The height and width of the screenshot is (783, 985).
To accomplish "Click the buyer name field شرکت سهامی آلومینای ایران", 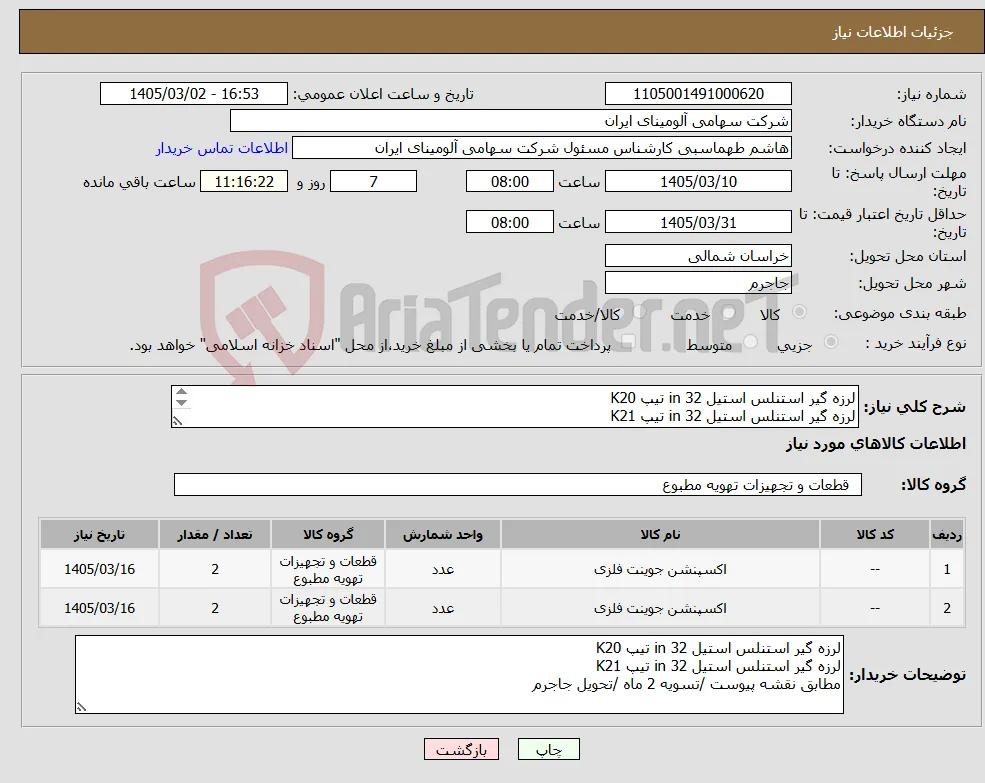I will coord(511,121).
